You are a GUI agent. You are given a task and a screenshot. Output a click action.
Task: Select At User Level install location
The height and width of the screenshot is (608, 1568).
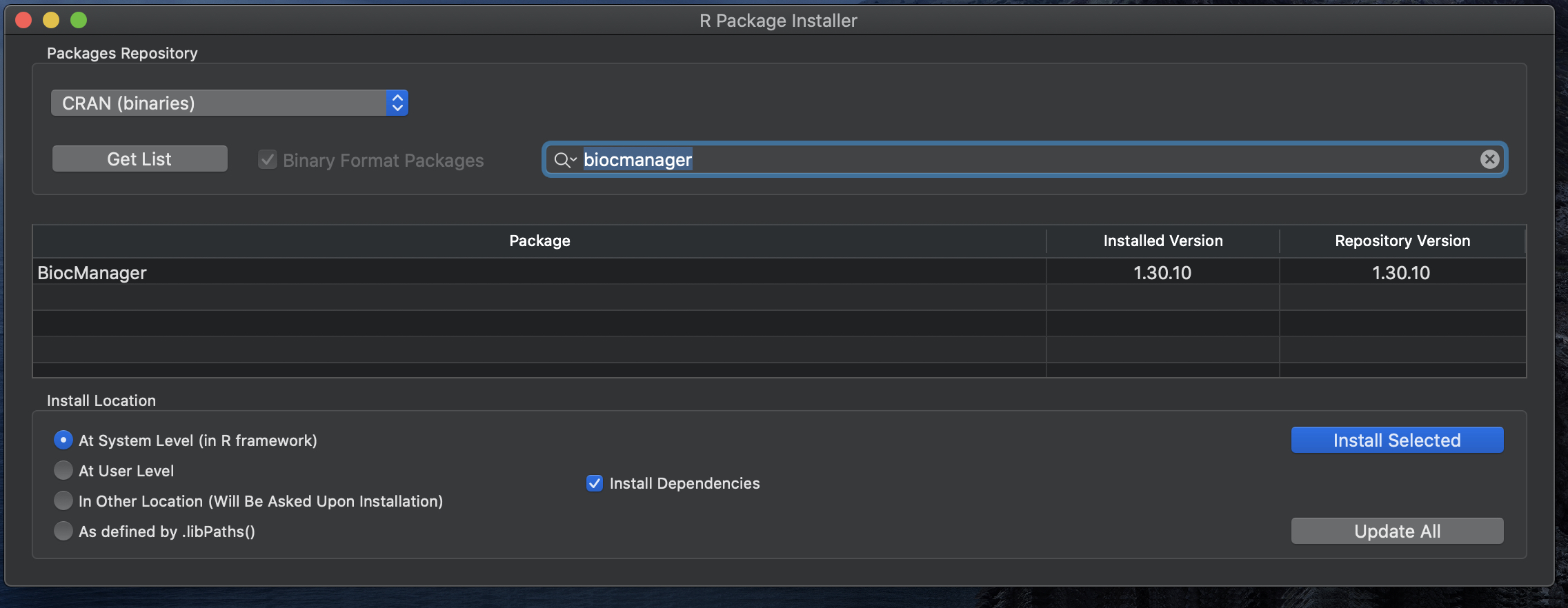click(x=63, y=471)
